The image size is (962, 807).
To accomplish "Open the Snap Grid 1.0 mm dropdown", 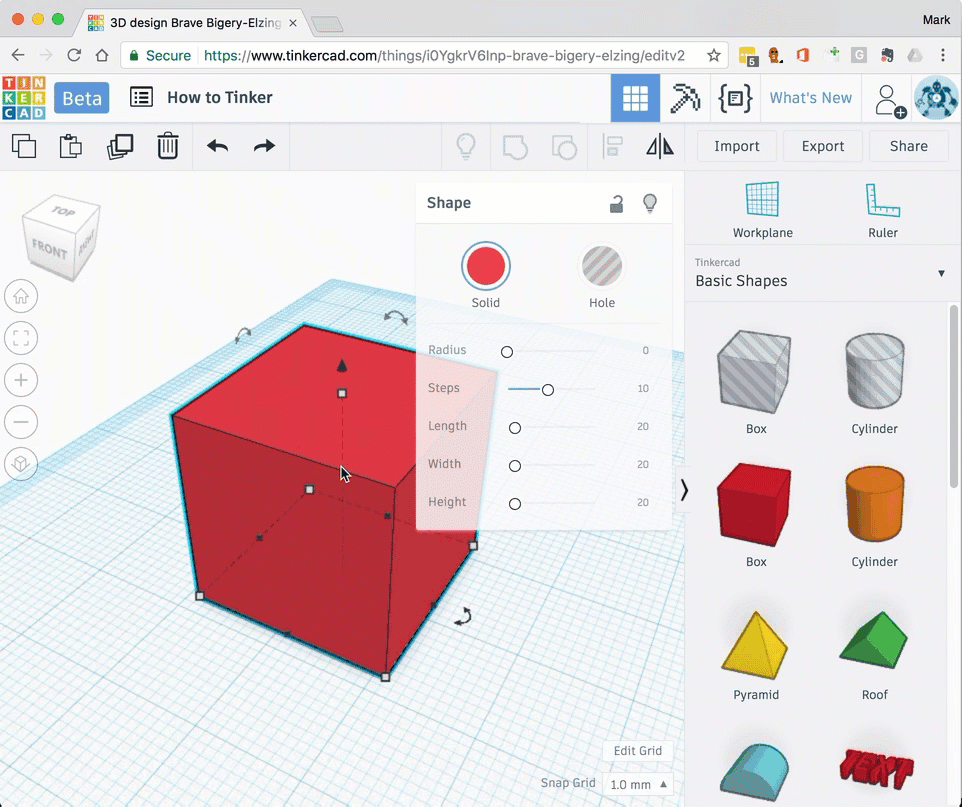I will 637,784.
